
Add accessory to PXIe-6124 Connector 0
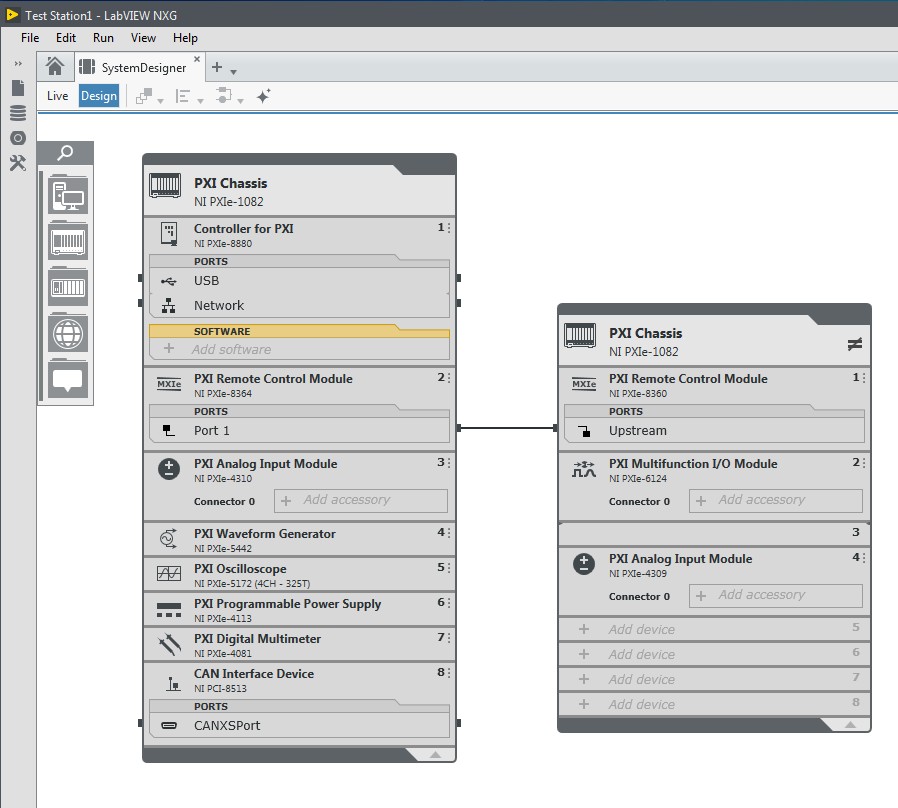coord(776,500)
